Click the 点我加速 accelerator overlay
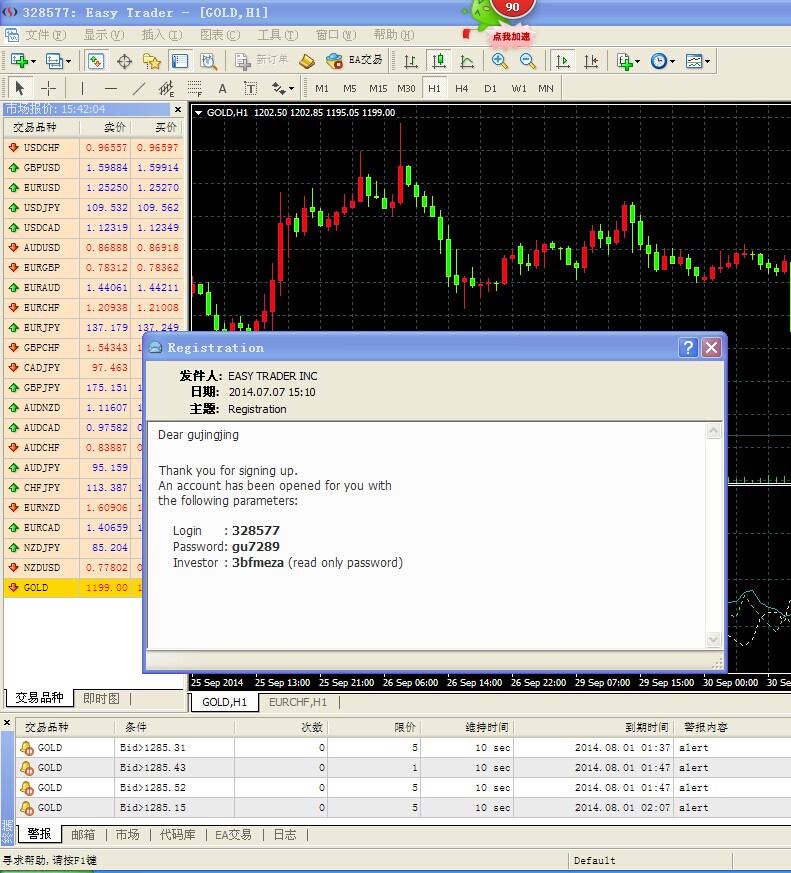The width and height of the screenshot is (791, 873). pyautogui.click(x=511, y=37)
